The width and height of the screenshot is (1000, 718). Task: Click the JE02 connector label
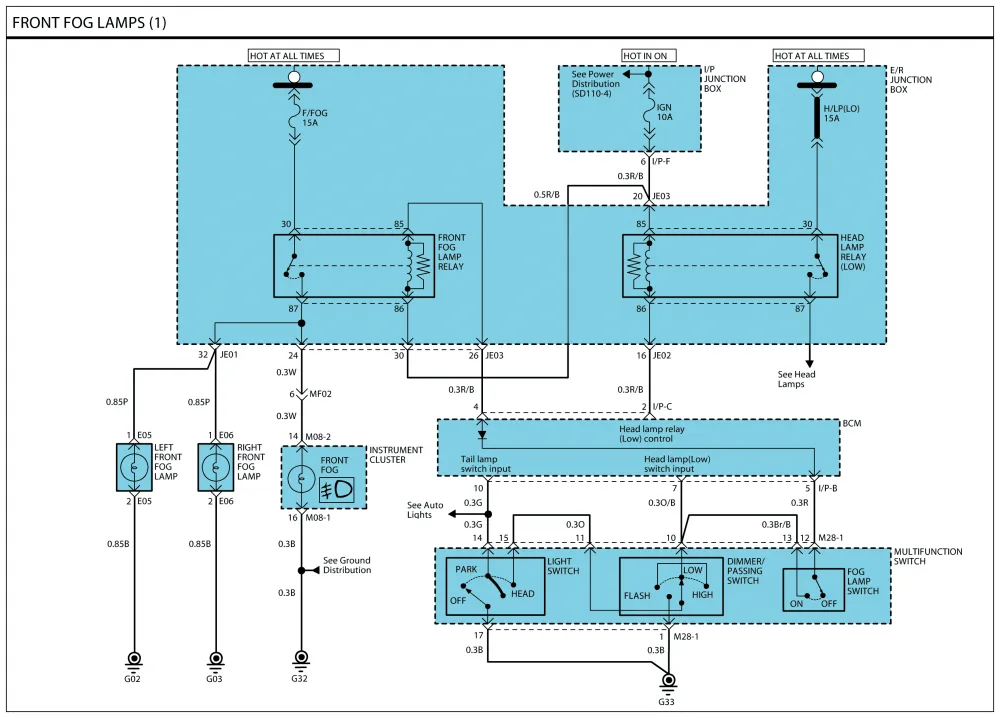pos(662,356)
